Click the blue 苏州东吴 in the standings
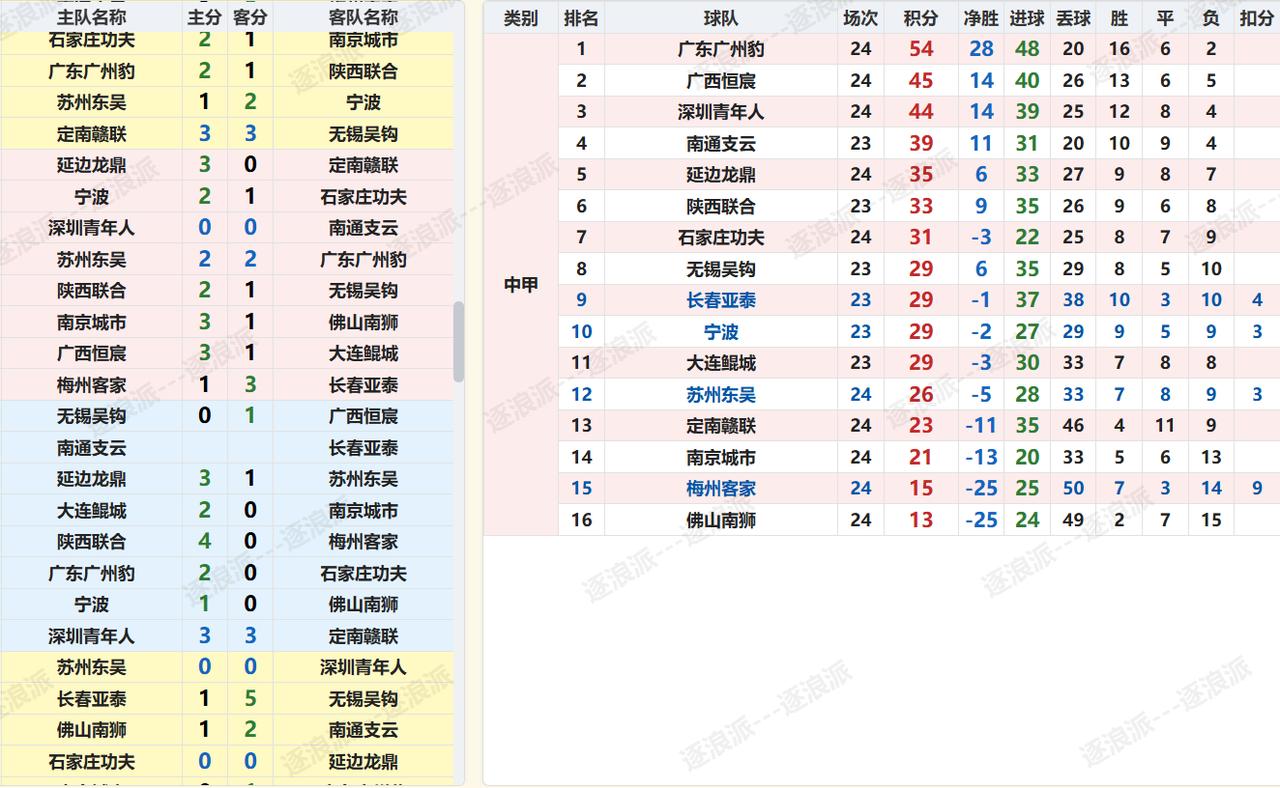The width and height of the screenshot is (1280, 788). pos(721,395)
